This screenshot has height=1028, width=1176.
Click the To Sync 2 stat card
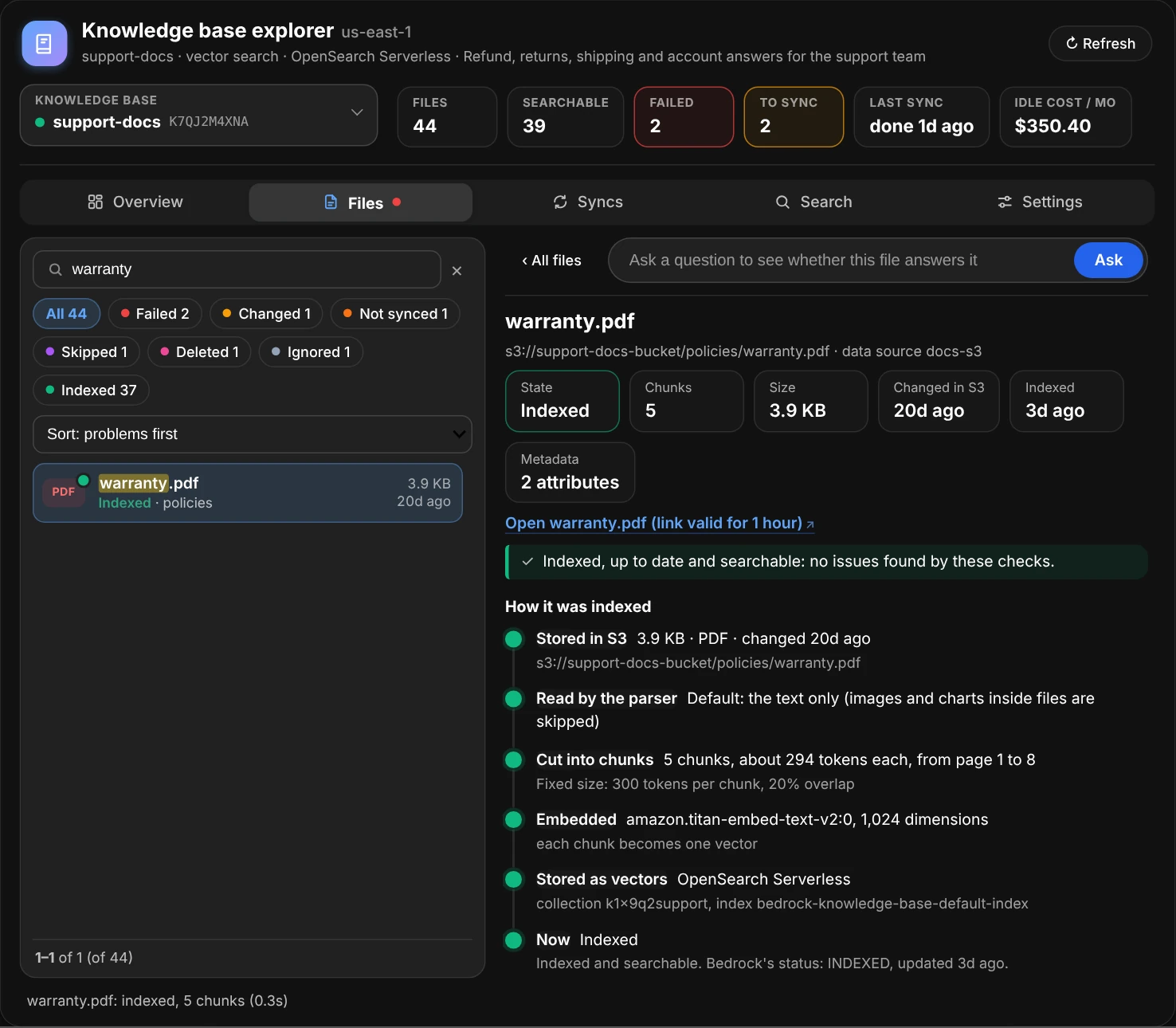(x=794, y=117)
